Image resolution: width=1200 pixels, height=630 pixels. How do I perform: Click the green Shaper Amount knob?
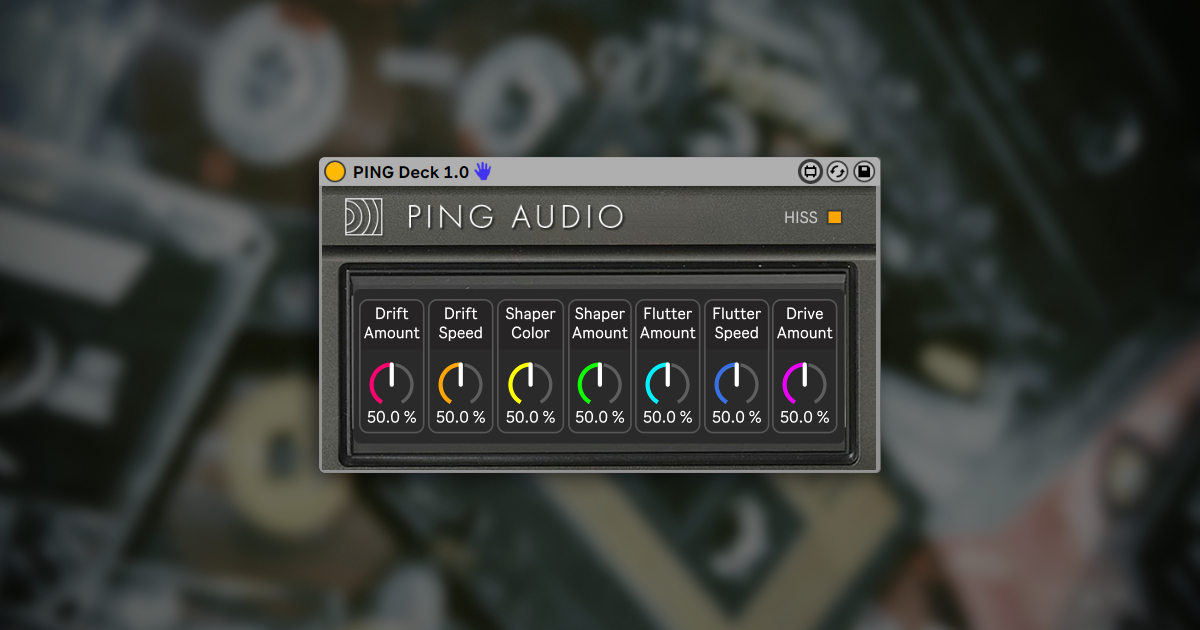[599, 384]
